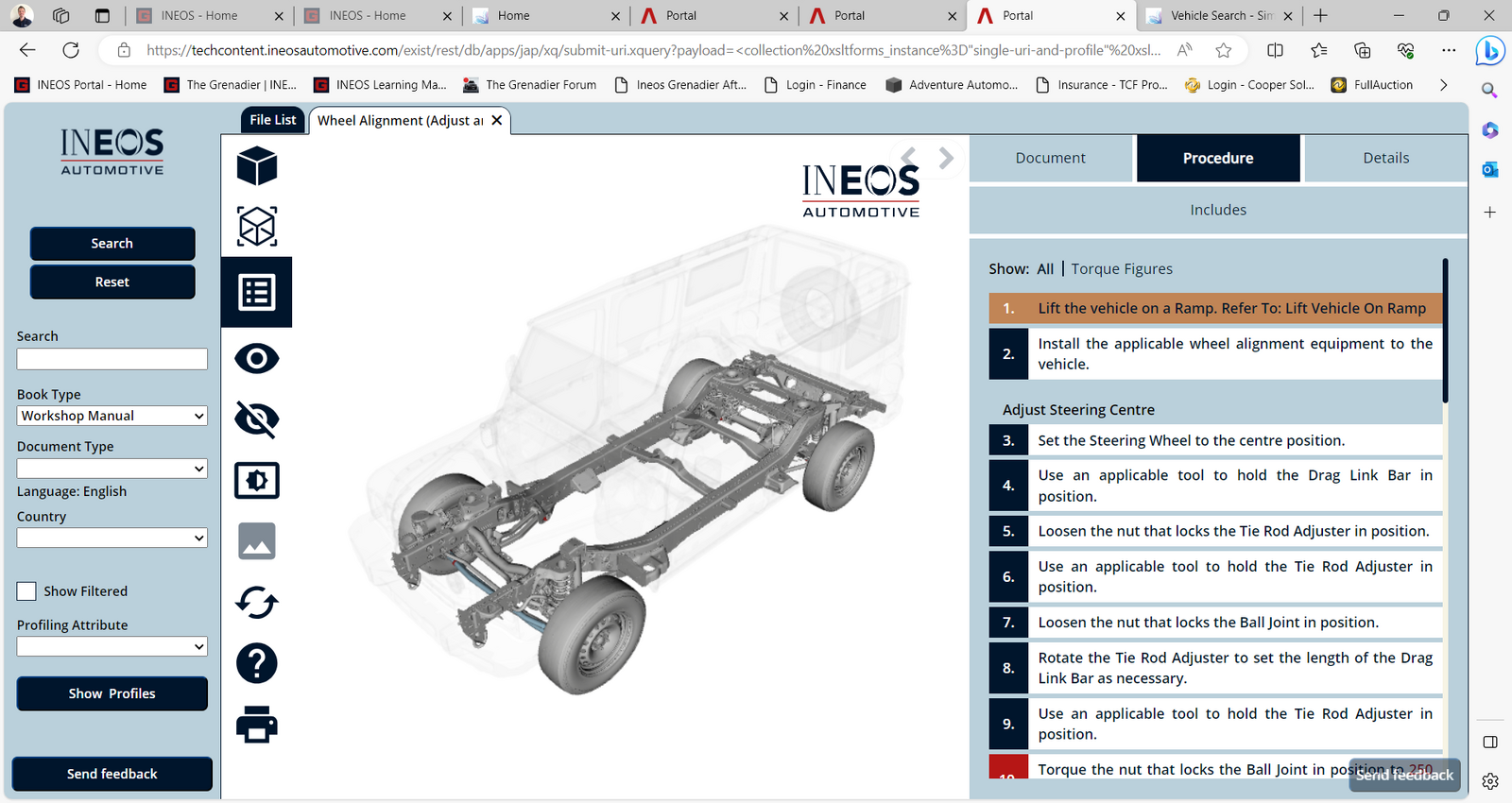The image size is (1512, 803).
Task: Switch to the File List tab
Action: point(273,120)
